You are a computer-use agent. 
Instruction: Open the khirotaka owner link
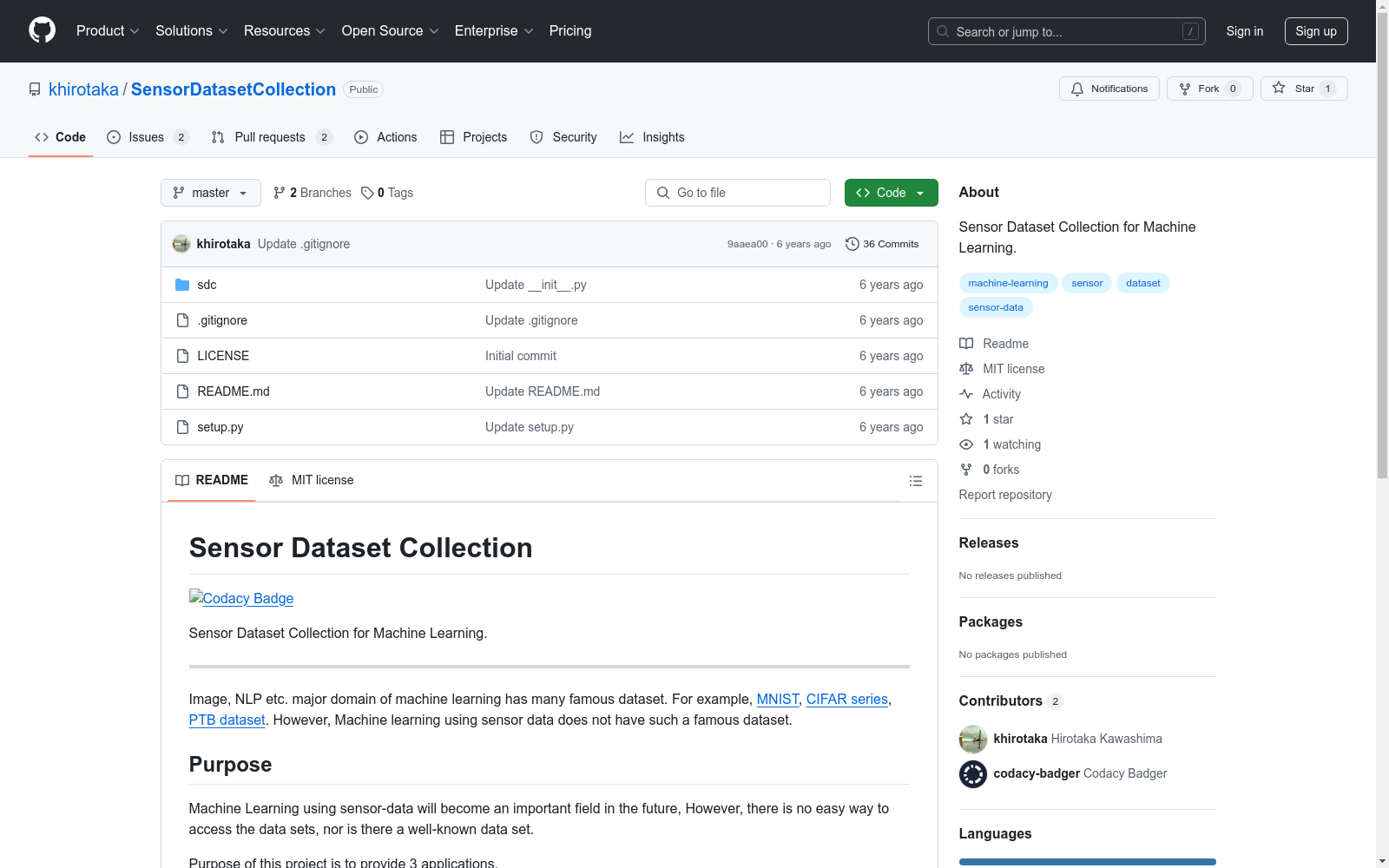pos(83,89)
